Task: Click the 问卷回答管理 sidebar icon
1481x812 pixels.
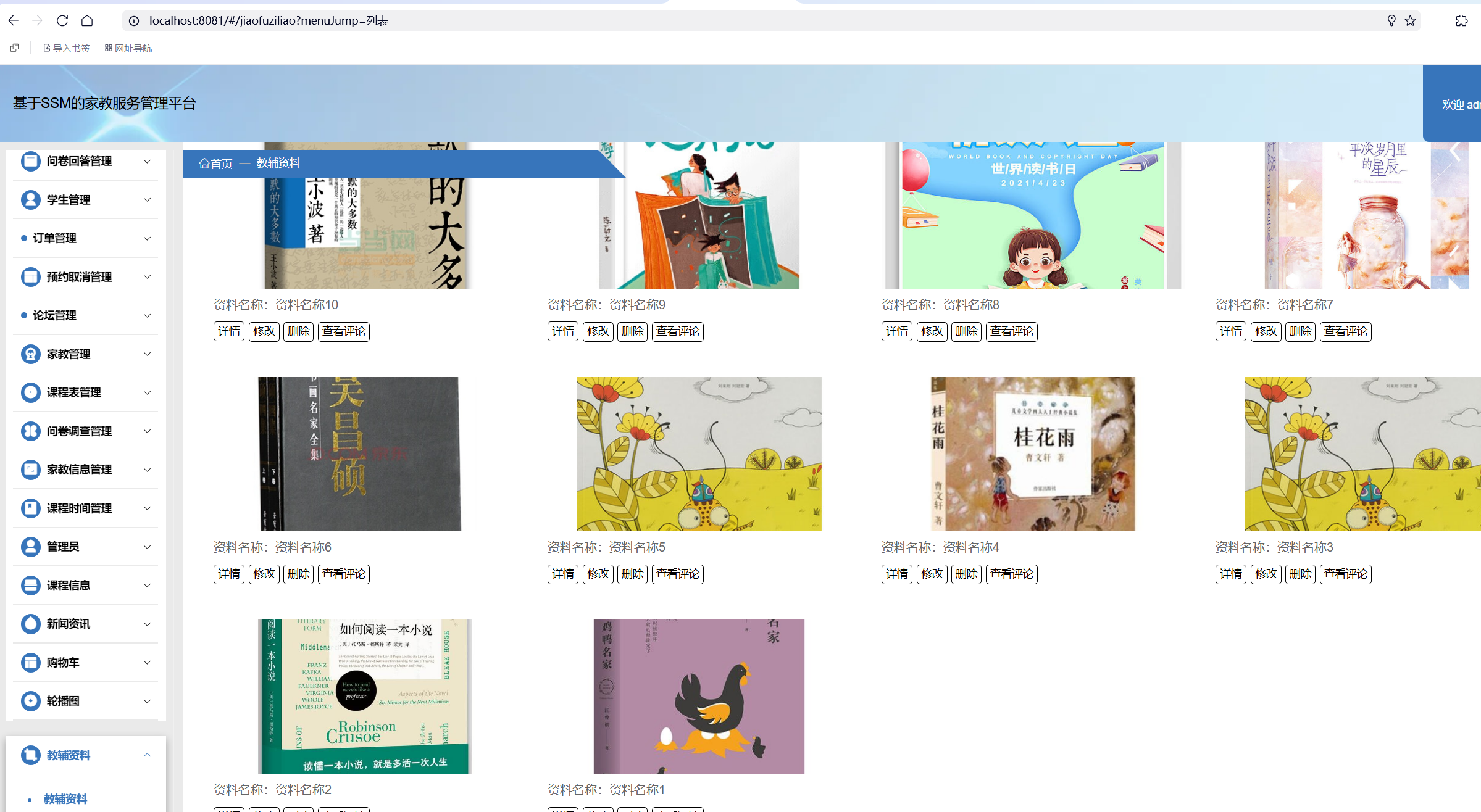Action: [30, 161]
